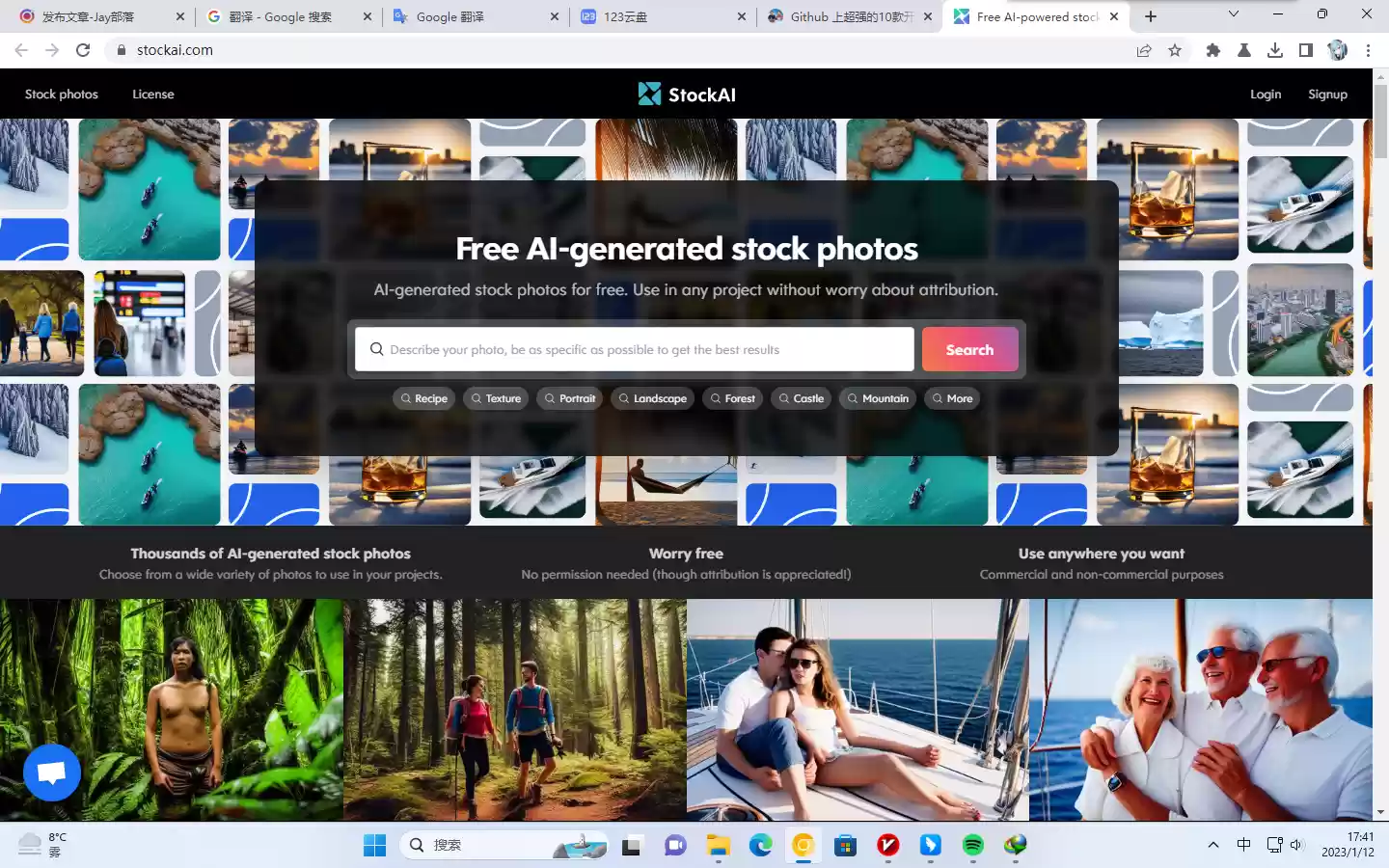1389x868 pixels.
Task: Share this page via address bar icon
Action: [1144, 50]
